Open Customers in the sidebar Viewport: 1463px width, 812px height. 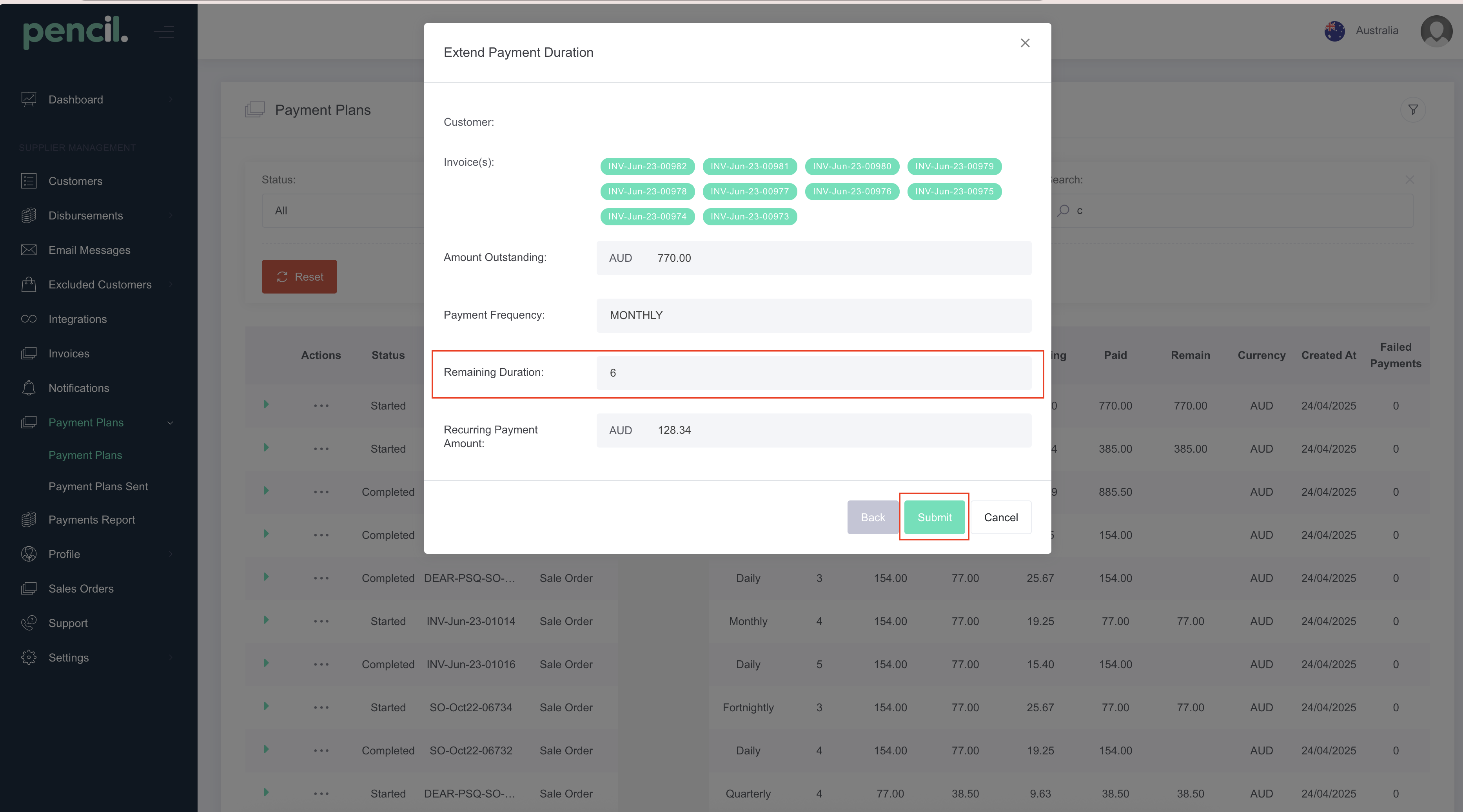[x=75, y=181]
